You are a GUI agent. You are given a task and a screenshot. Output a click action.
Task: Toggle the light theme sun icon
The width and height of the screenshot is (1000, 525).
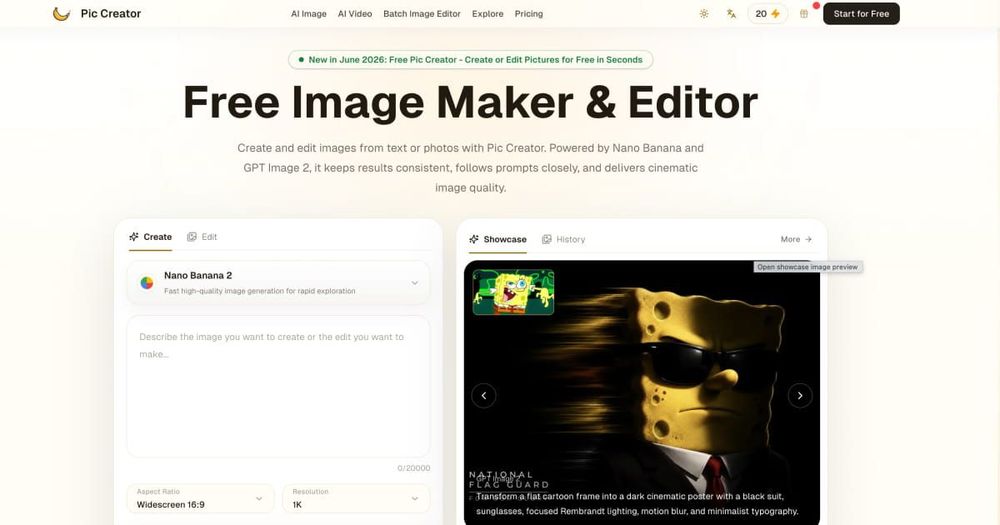pyautogui.click(x=704, y=13)
